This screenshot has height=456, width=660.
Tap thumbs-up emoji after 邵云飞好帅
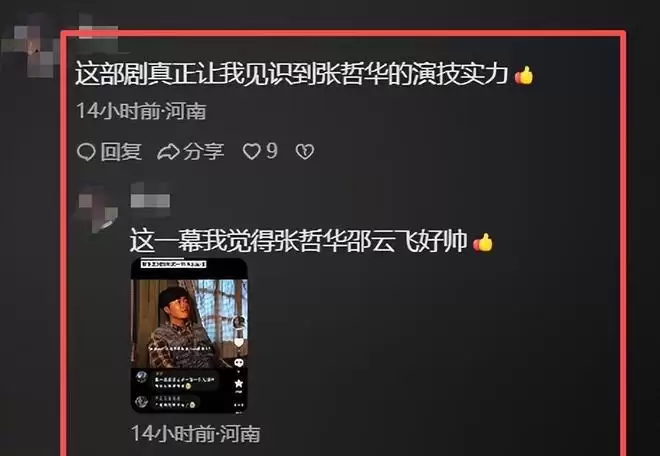pyautogui.click(x=483, y=243)
